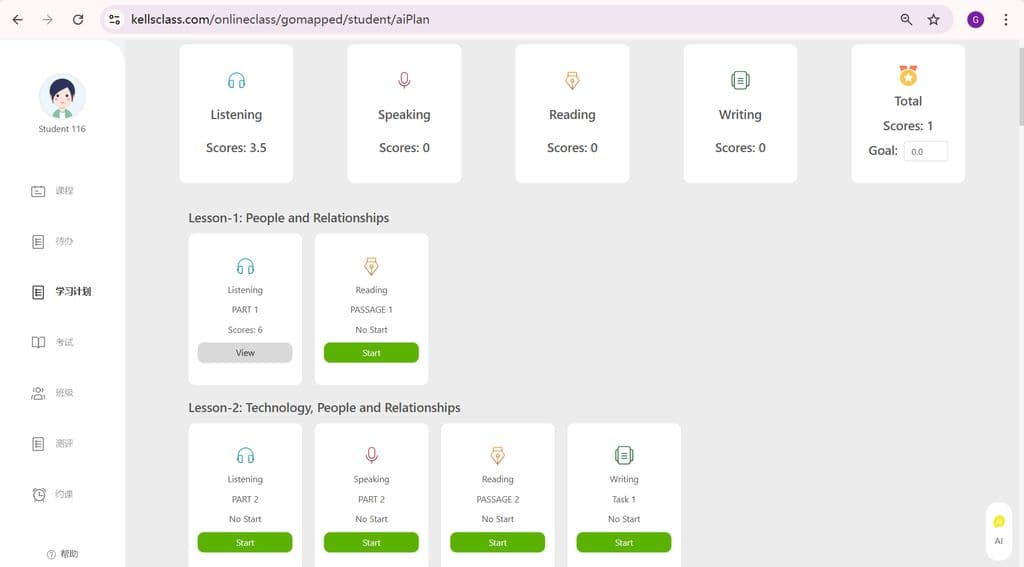Image resolution: width=1024 pixels, height=567 pixels.
Task: Open the Chrome three-dot menu
Action: pos(1005,19)
